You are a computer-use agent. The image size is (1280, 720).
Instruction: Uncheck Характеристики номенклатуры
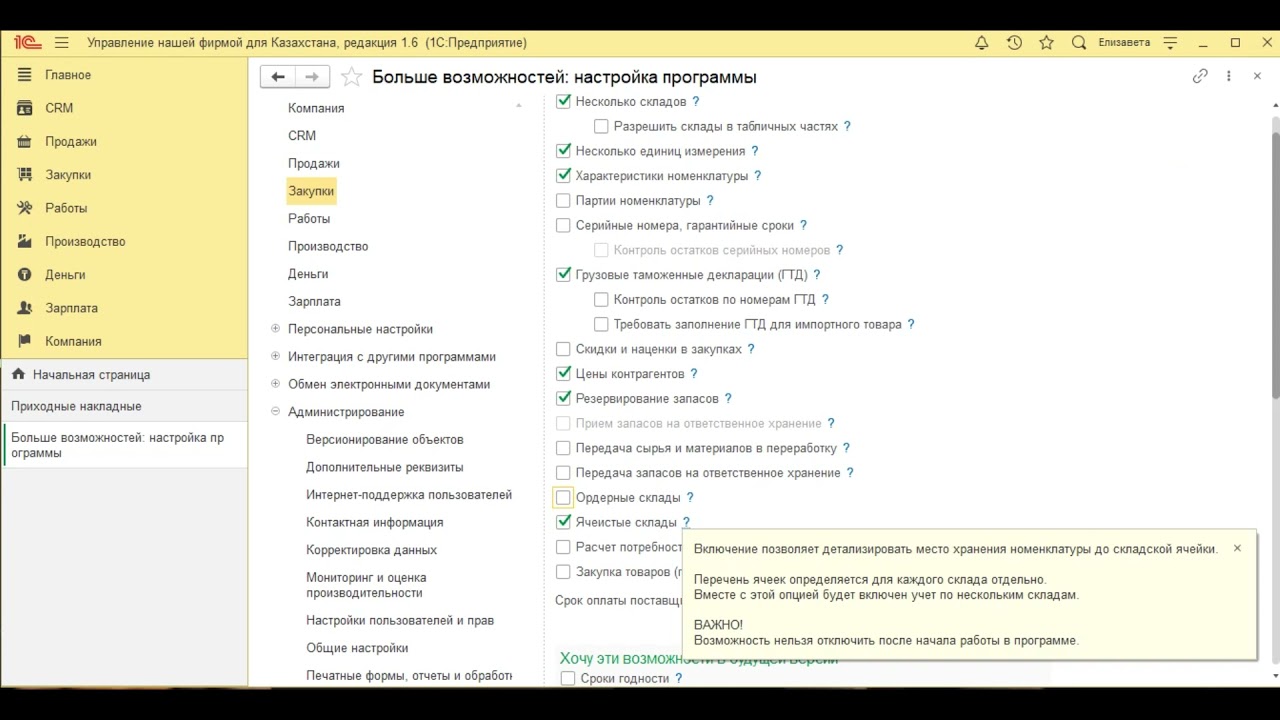pos(563,176)
